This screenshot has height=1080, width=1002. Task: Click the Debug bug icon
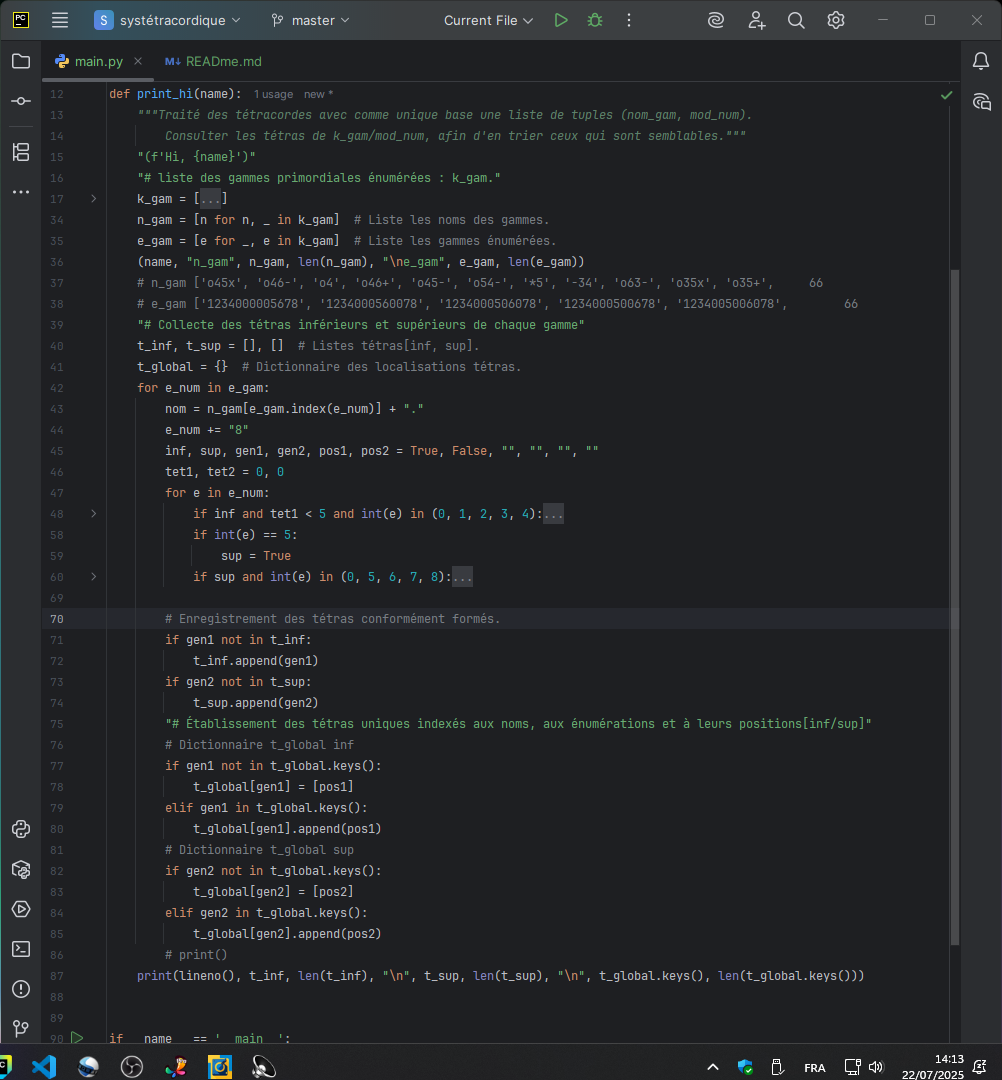595,20
